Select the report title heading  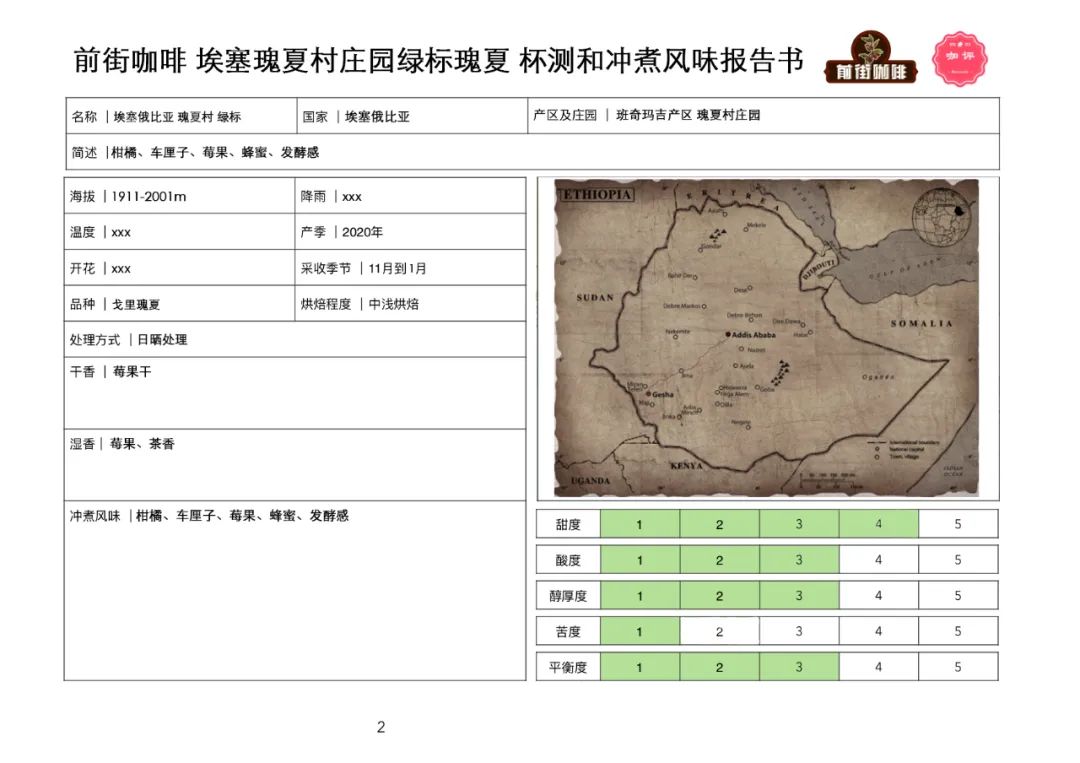pos(439,61)
